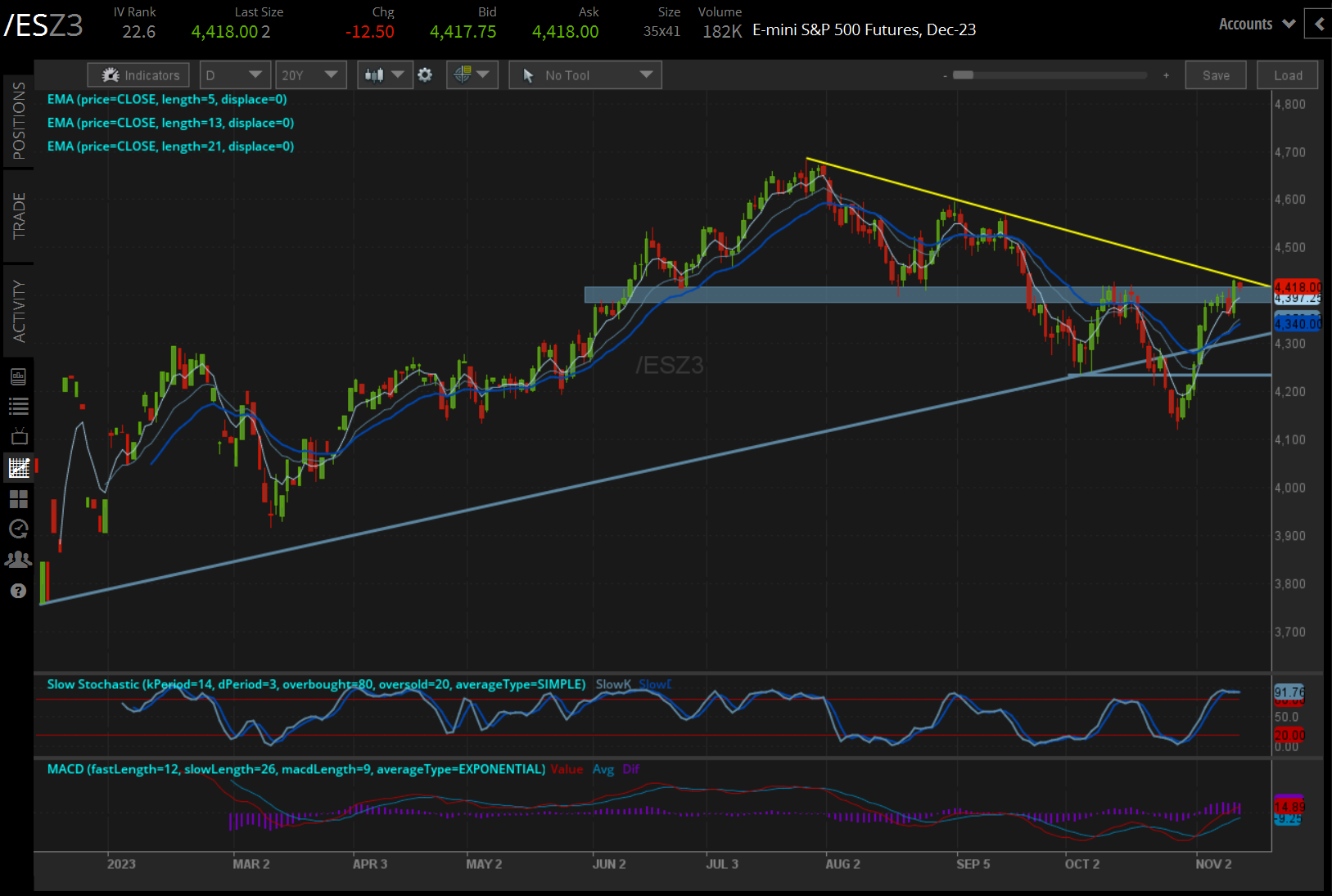Viewport: 1332px width, 896px height.
Task: Click the zoom in plus sign
Action: click(x=1166, y=75)
